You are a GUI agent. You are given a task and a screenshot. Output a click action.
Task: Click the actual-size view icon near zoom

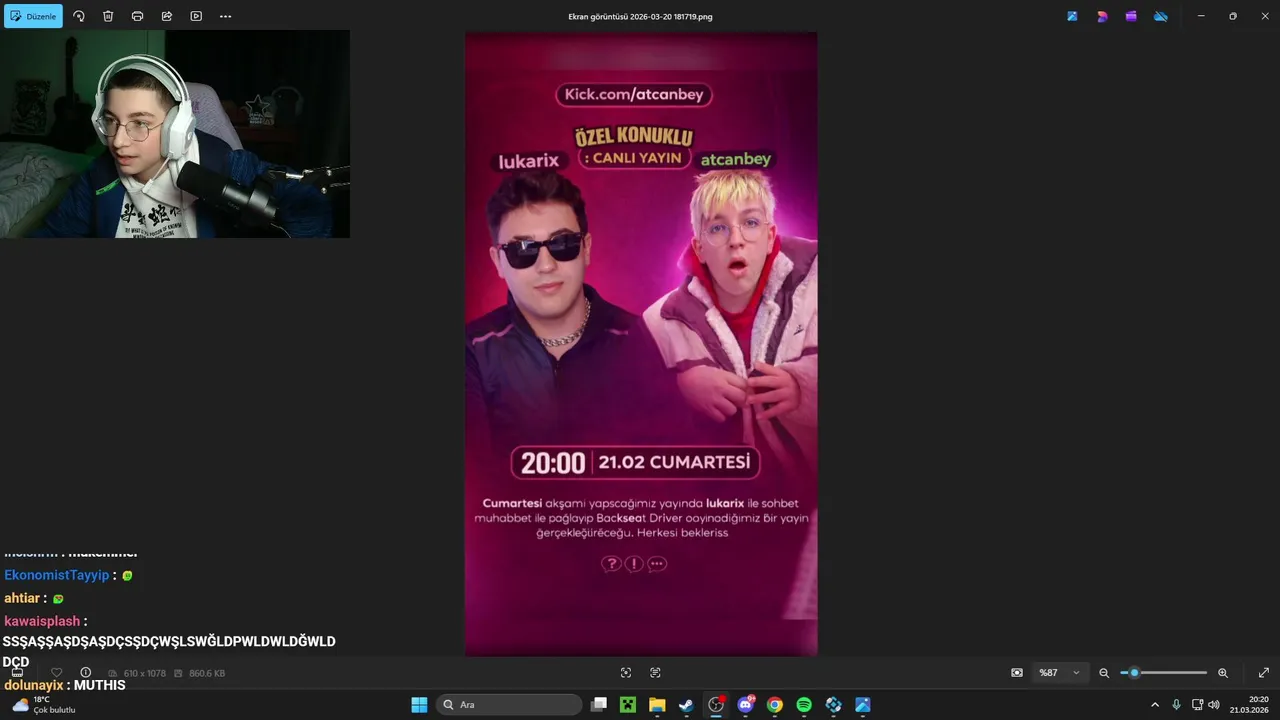1017,673
